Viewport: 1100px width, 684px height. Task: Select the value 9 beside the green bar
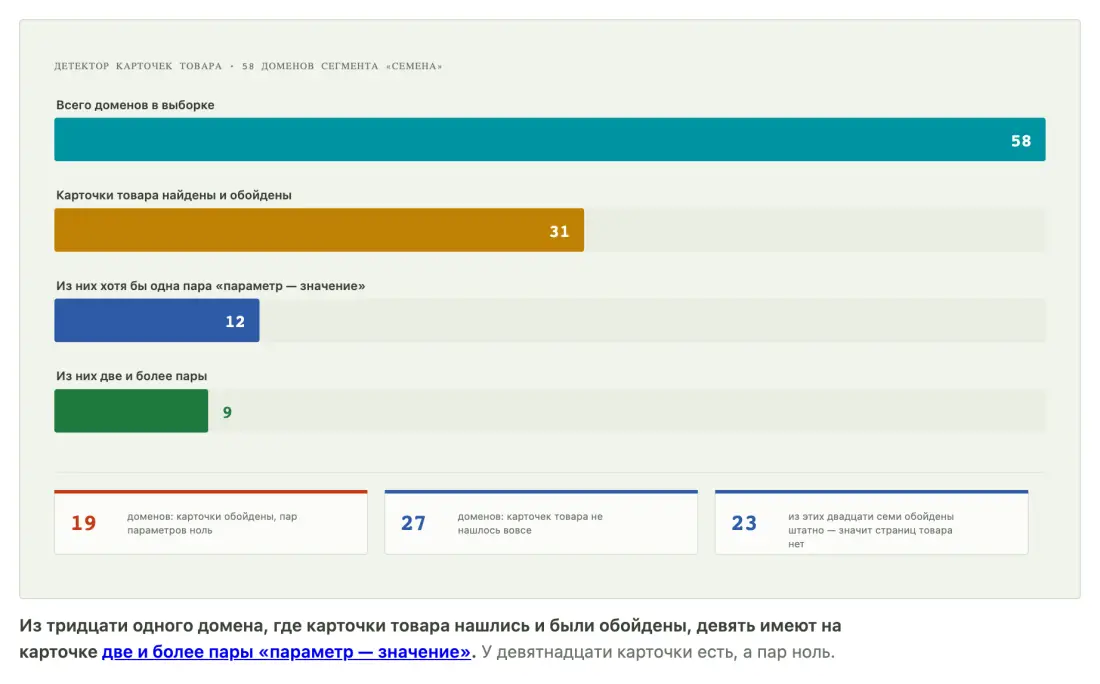pos(227,413)
